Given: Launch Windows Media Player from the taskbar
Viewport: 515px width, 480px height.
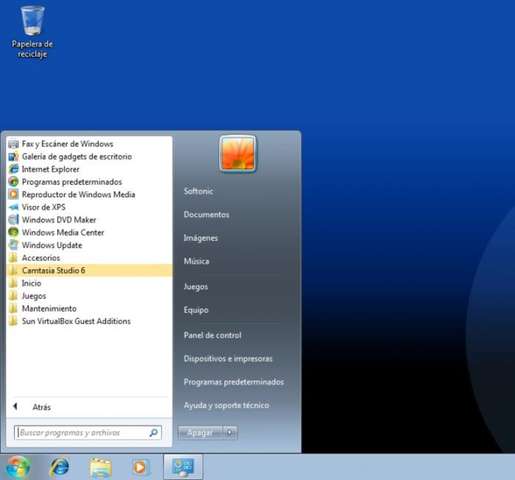Looking at the screenshot, I should point(140,467).
